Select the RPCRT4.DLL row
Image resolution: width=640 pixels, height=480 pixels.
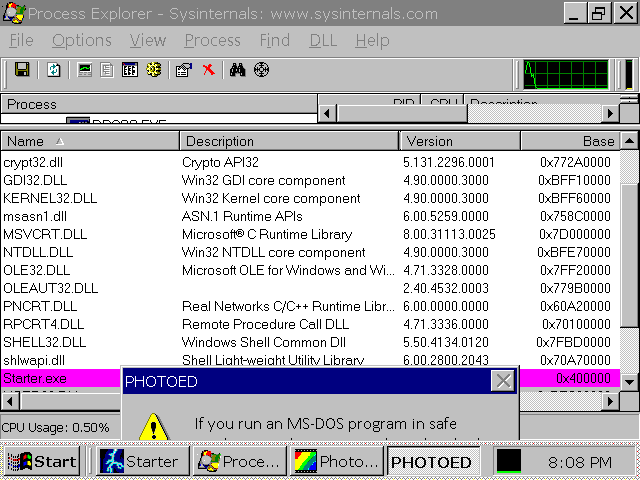[310, 324]
